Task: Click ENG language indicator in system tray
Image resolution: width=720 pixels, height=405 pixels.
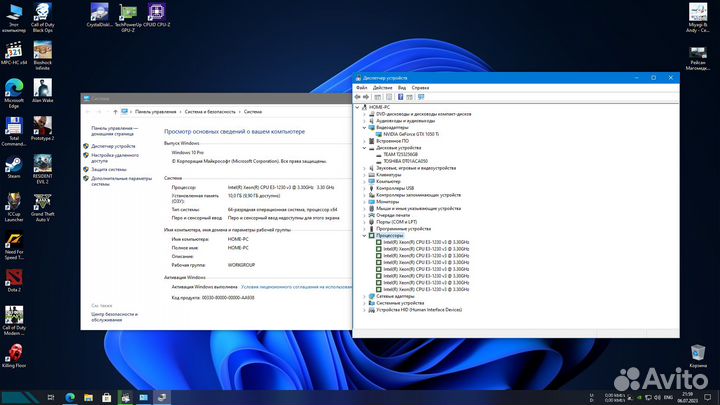Action: [x=668, y=397]
